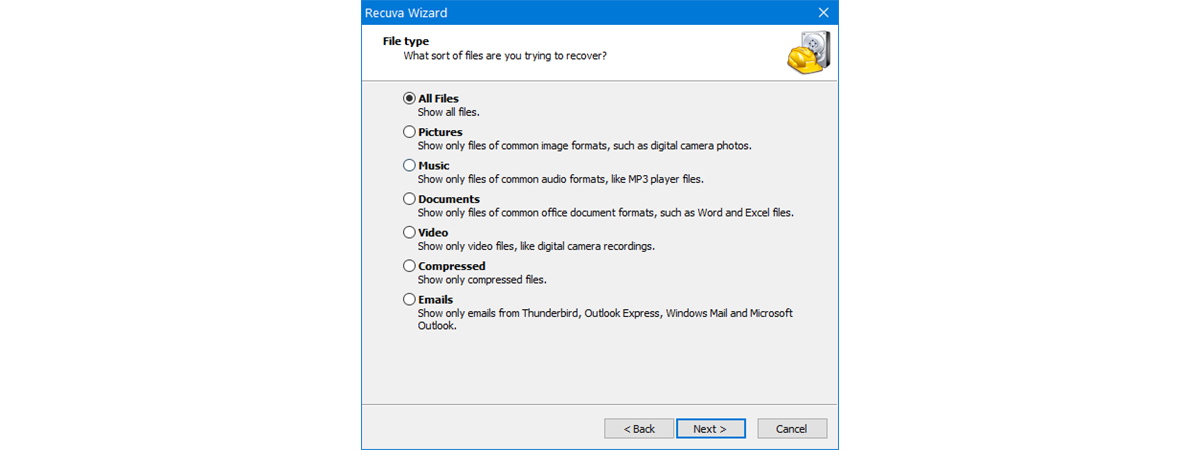Screen dimensions: 1200x450
Task: Click the digital camera recordings description text
Action: coord(536,246)
